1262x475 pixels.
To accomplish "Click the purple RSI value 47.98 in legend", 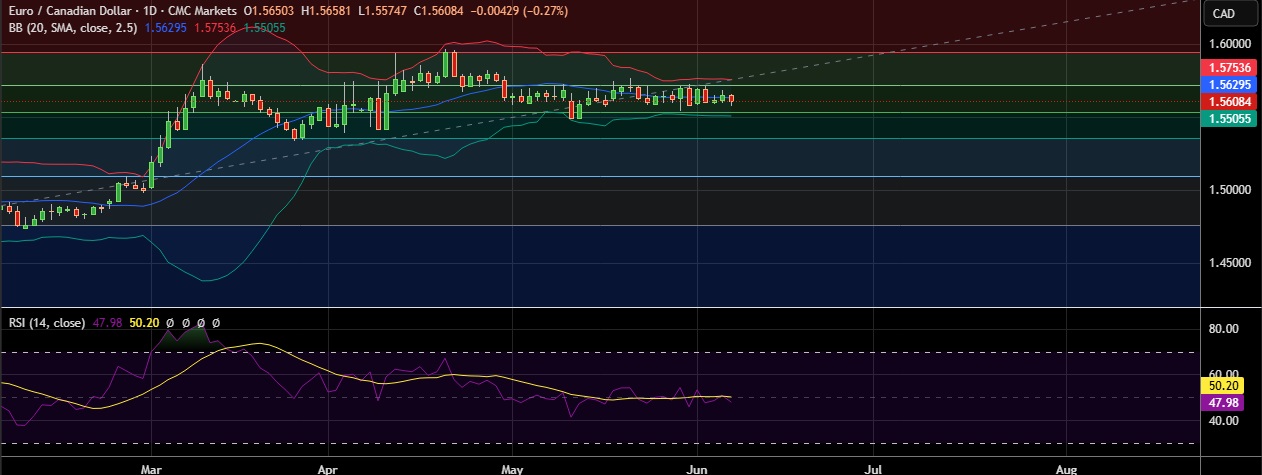I will [105, 323].
